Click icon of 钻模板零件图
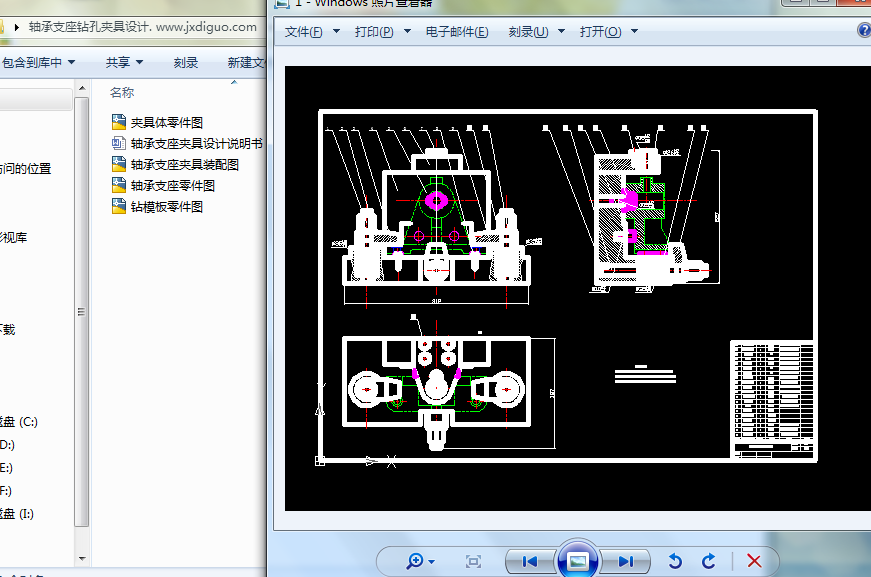Viewport: 871px width, 577px height. click(x=119, y=206)
